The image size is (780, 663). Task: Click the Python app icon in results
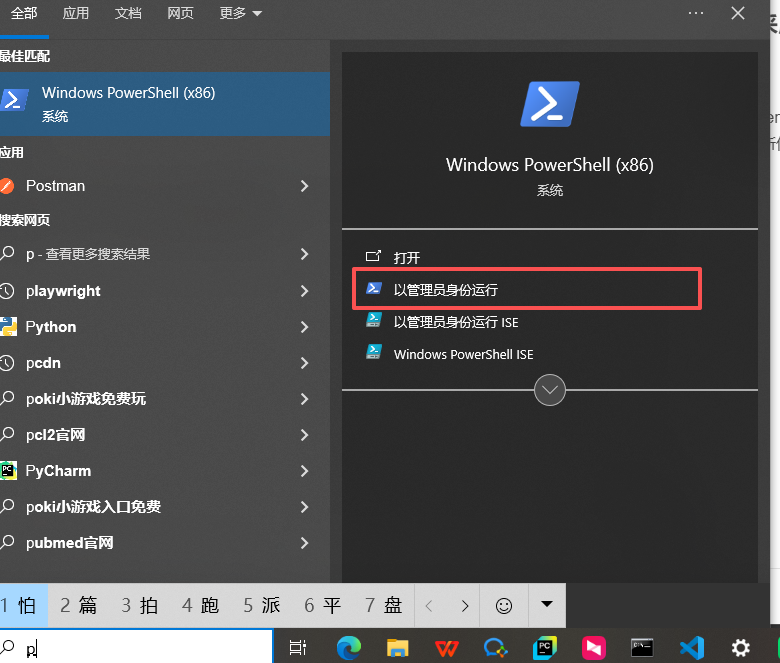[x=8, y=327]
